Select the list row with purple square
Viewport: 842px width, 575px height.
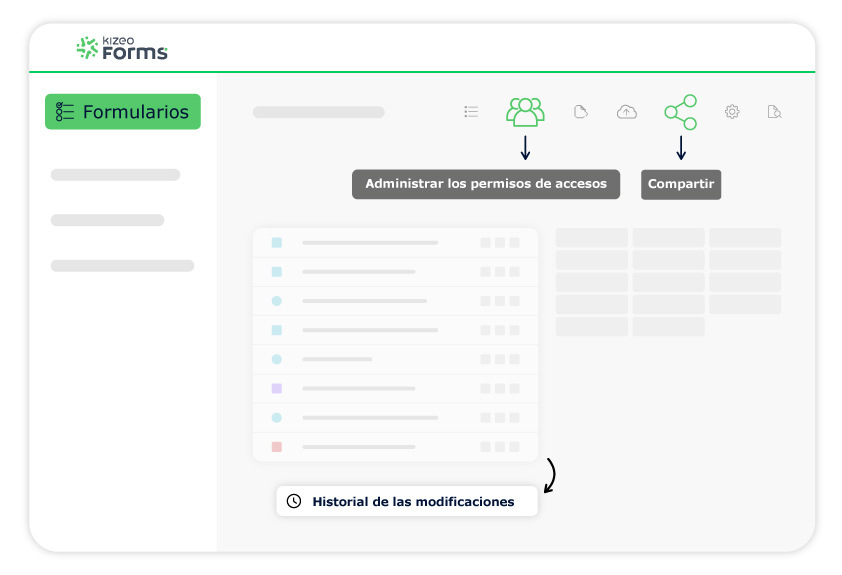coord(395,388)
